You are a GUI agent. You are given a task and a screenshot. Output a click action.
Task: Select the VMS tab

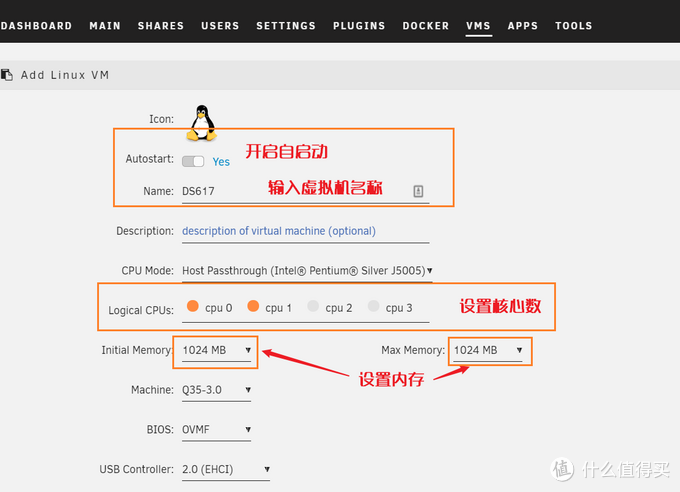(478, 26)
